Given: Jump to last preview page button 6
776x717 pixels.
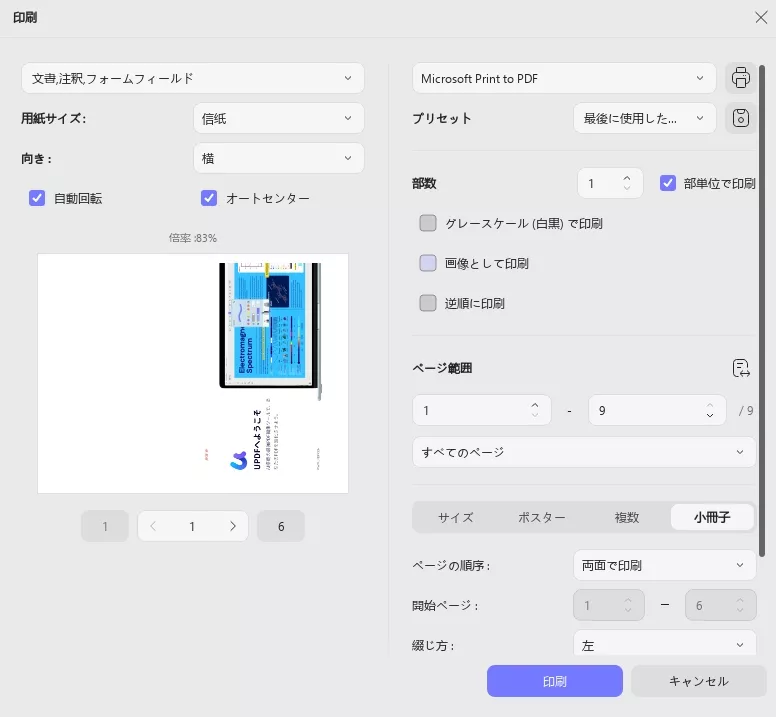Looking at the screenshot, I should [281, 526].
